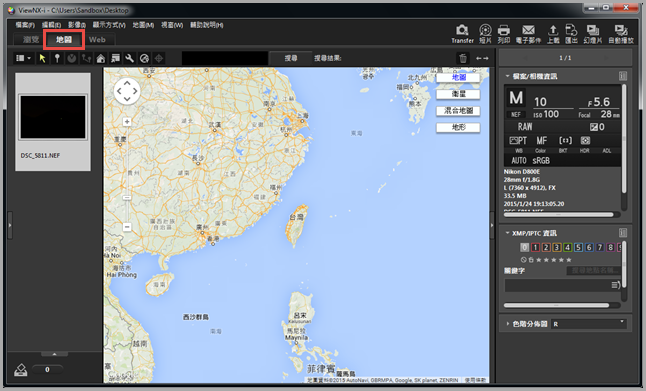This screenshot has height=391, width=646.
Task: Zoom in with the map plus button
Action: [x=127, y=122]
